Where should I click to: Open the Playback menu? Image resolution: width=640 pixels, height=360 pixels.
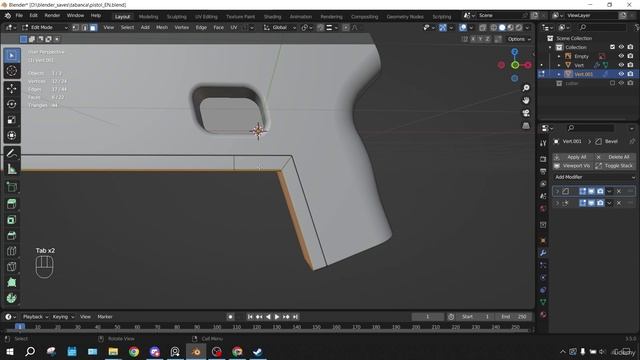pyautogui.click(x=35, y=317)
